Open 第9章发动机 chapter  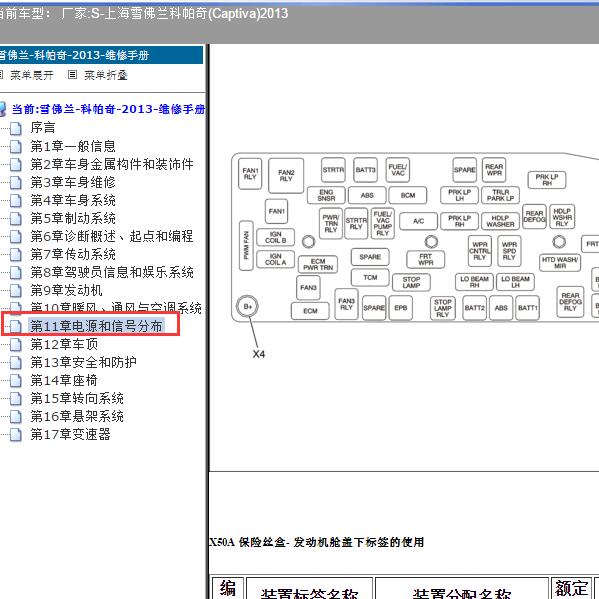point(66,290)
